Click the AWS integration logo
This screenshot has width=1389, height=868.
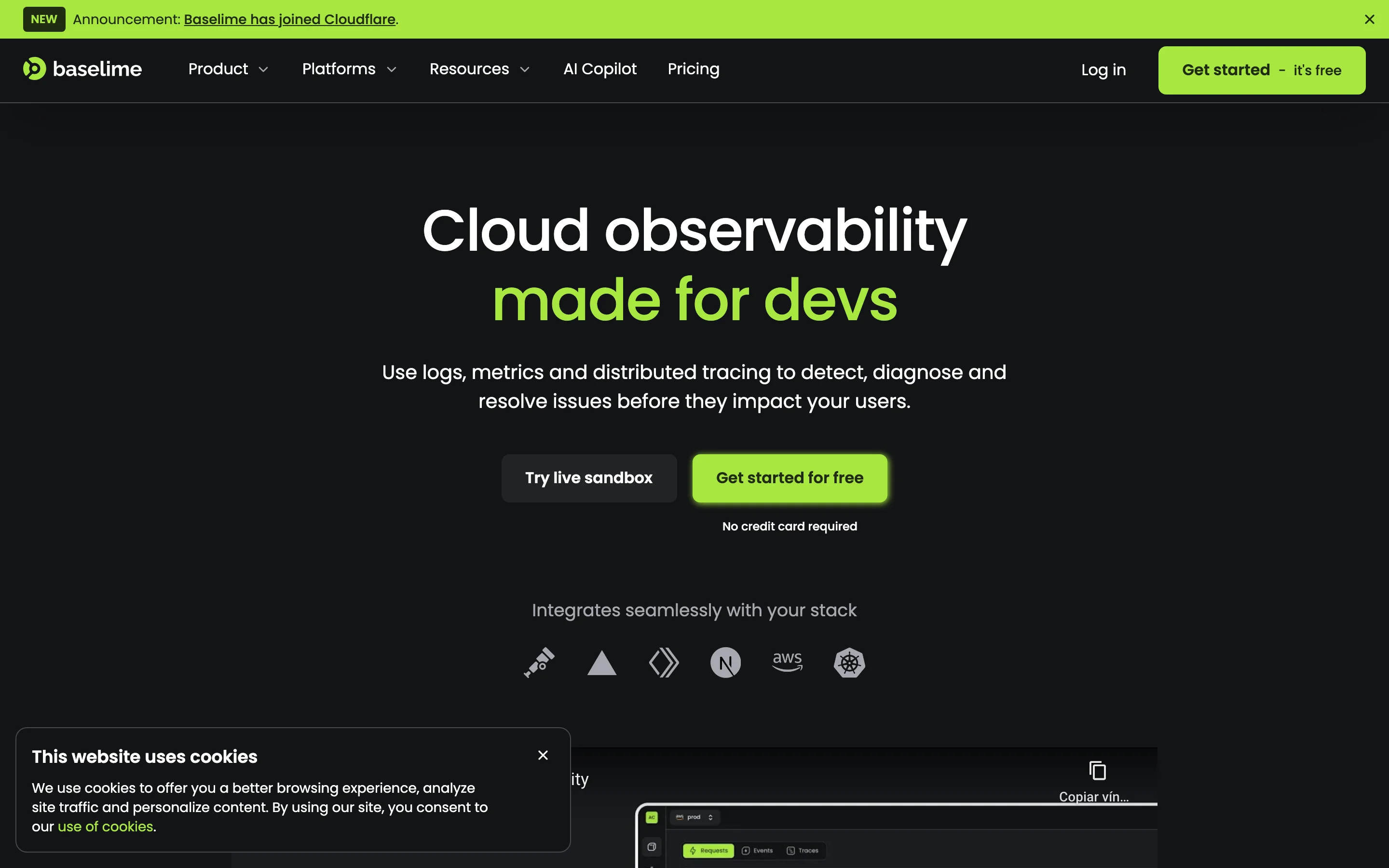[788, 661]
